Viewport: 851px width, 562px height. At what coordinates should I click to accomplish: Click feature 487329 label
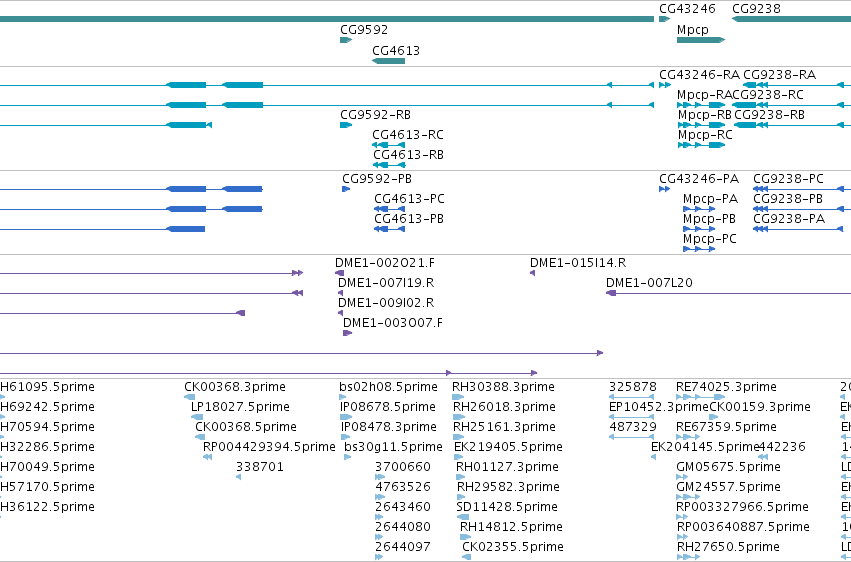(633, 427)
